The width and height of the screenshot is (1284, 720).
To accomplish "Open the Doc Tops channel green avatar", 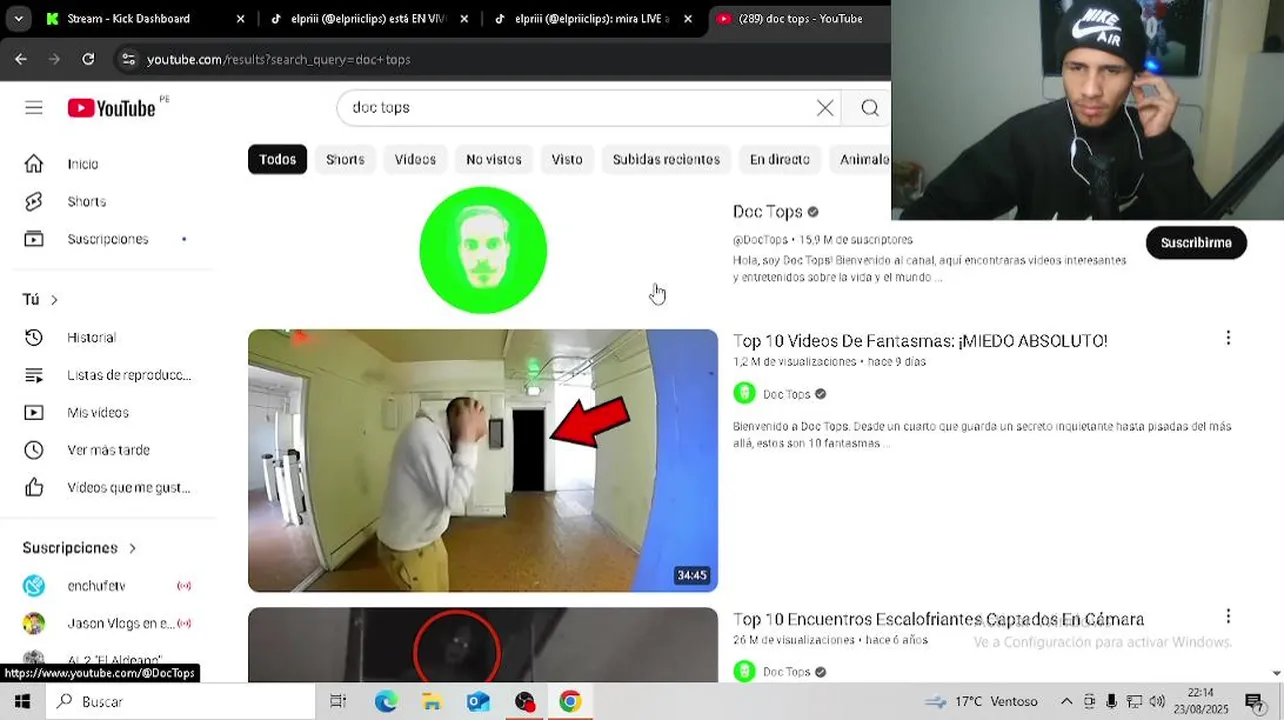I will 483,250.
